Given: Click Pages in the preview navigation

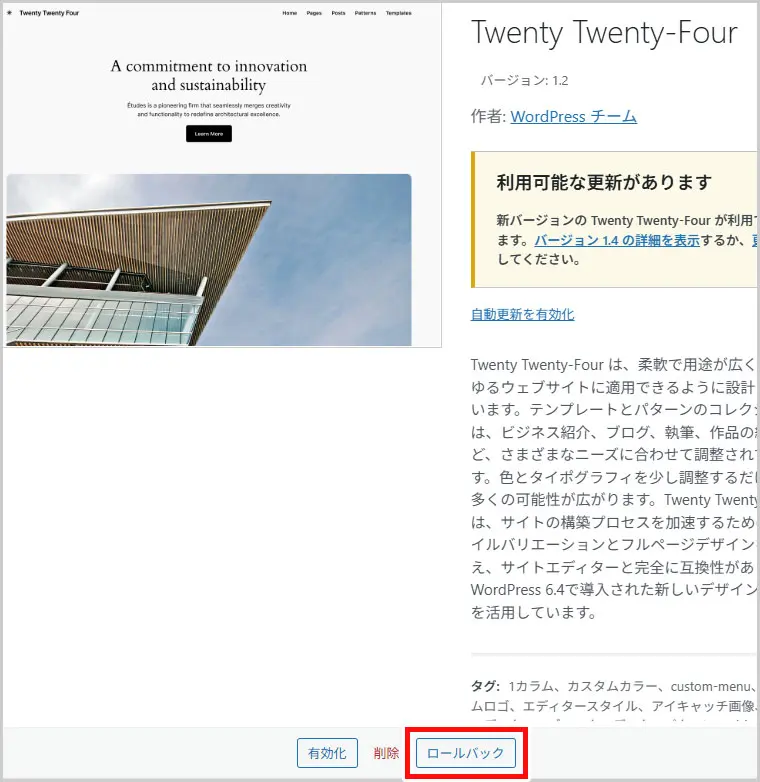Looking at the screenshot, I should (314, 13).
